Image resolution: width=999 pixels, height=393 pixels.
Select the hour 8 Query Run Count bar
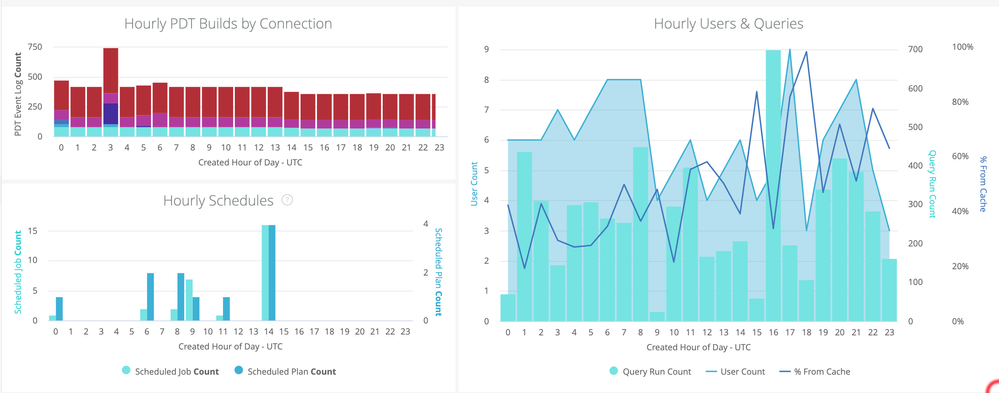(640, 234)
